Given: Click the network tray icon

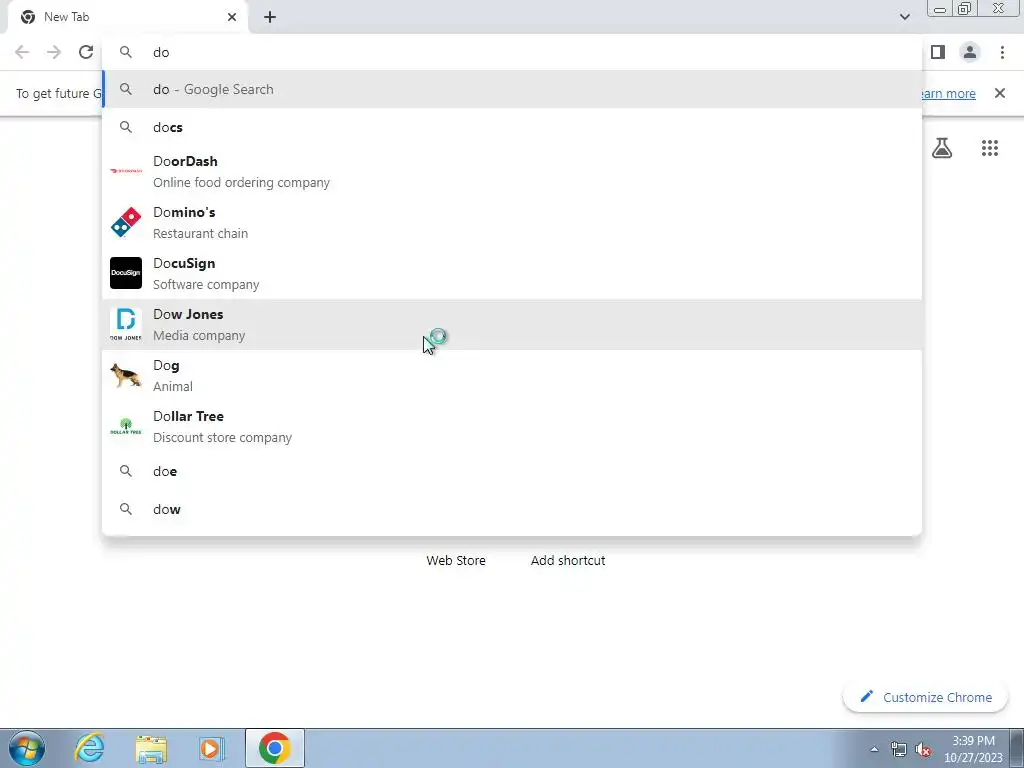Looking at the screenshot, I should click(899, 749).
